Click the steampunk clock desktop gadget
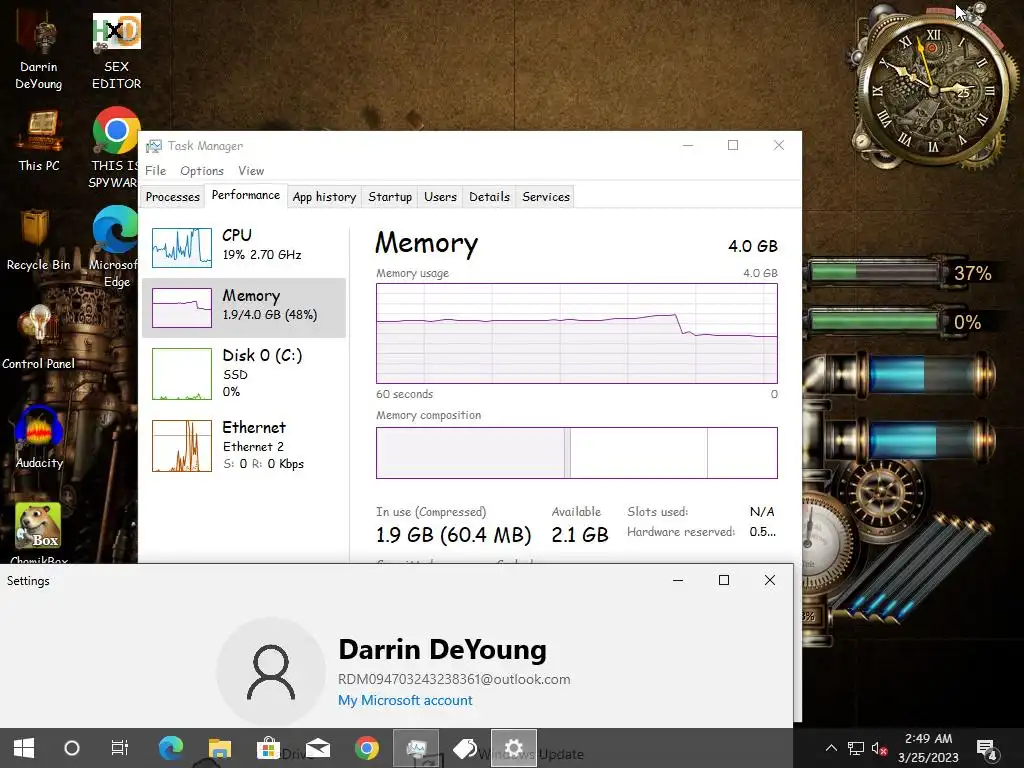This screenshot has height=768, width=1024. click(933, 90)
